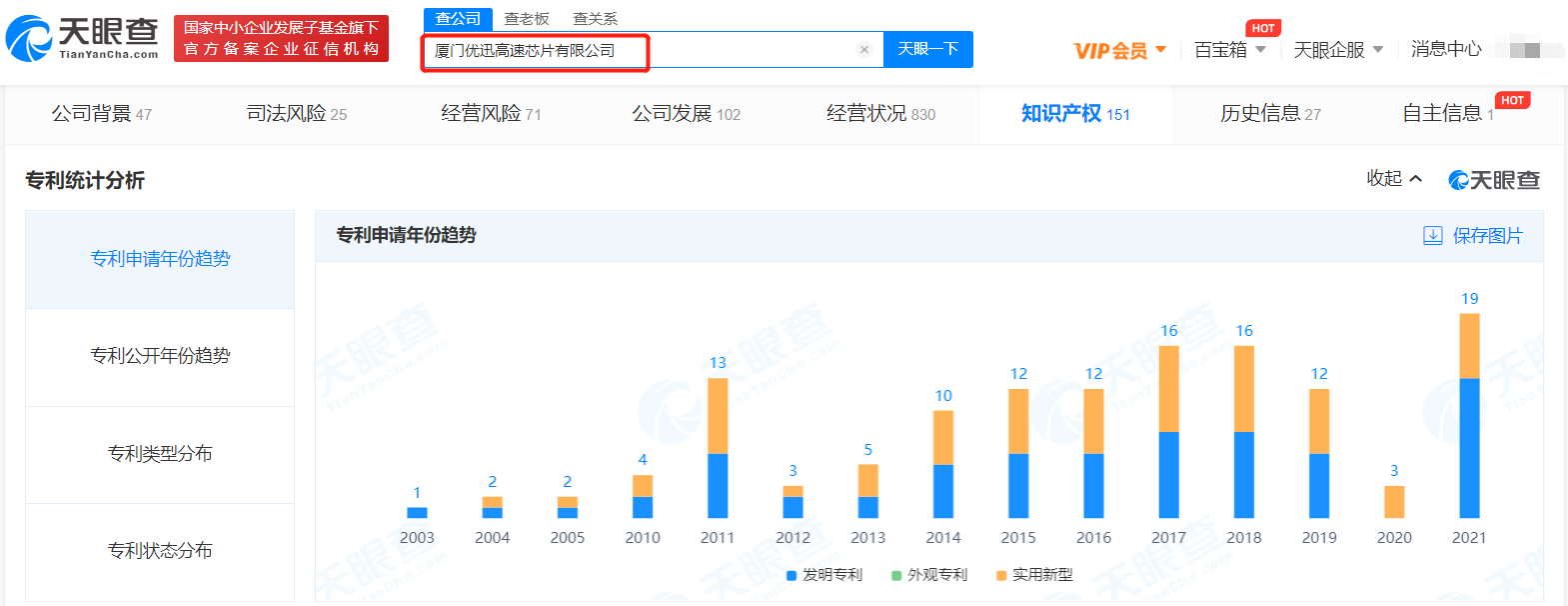Image resolution: width=1568 pixels, height=606 pixels.
Task: Open 消息中心
Action: point(1446,49)
